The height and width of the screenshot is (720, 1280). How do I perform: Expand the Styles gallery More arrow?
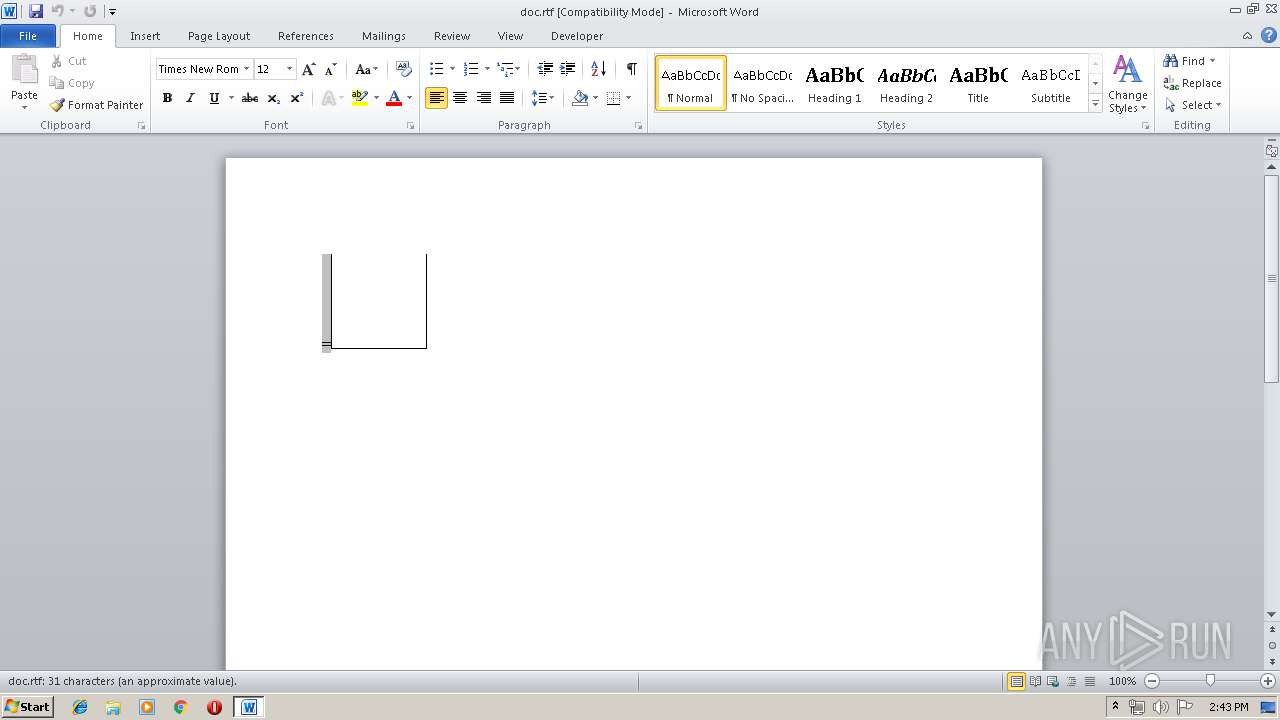tap(1096, 104)
